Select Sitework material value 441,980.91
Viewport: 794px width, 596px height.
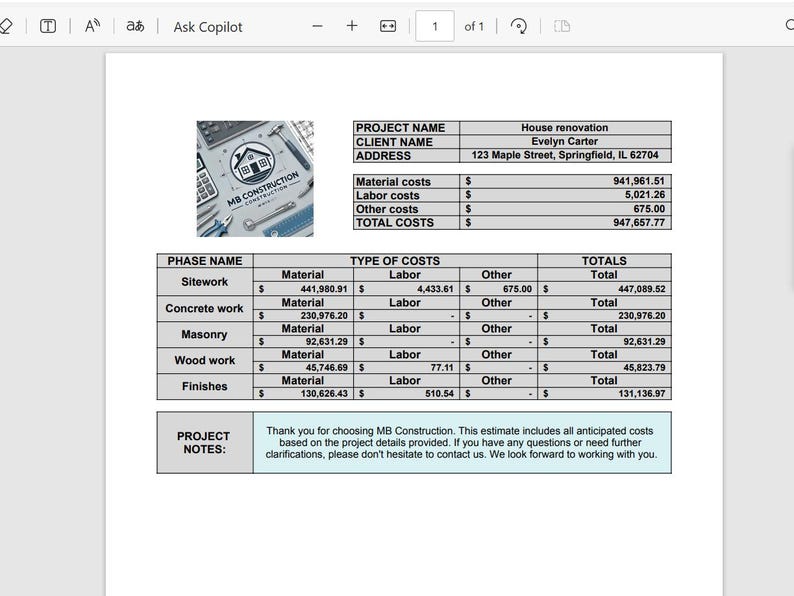click(x=324, y=289)
